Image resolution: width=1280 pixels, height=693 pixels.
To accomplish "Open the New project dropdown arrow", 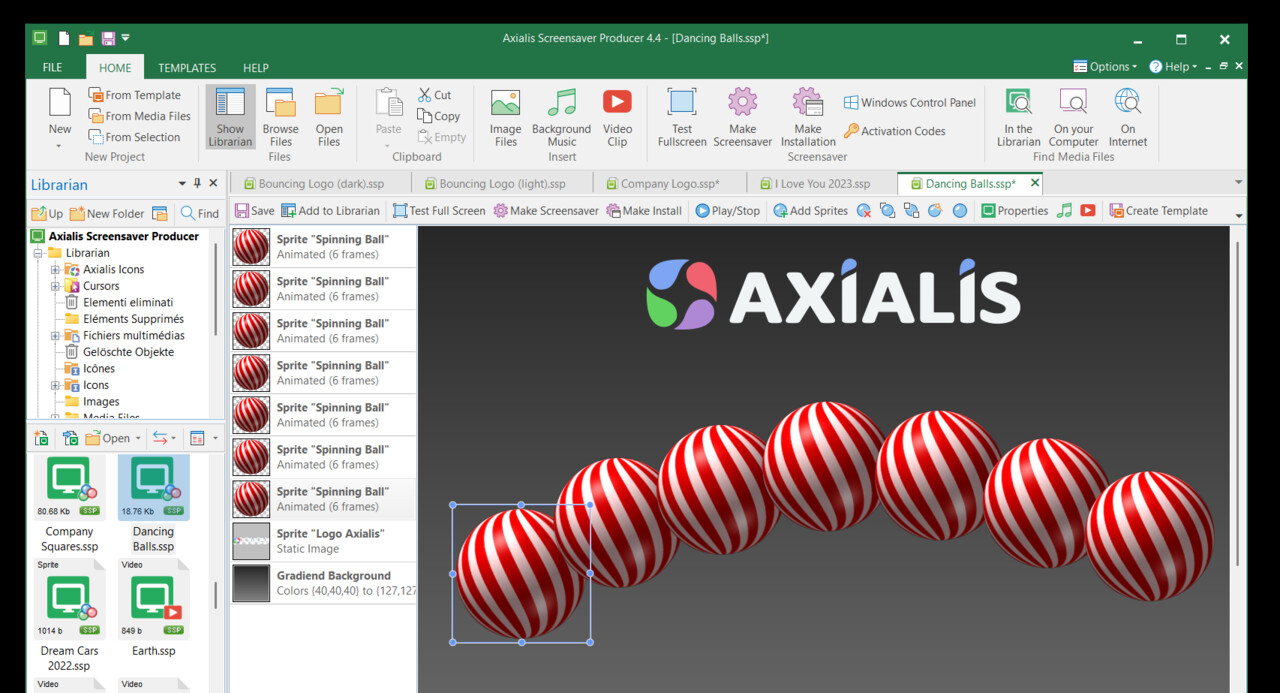I will click(x=59, y=144).
